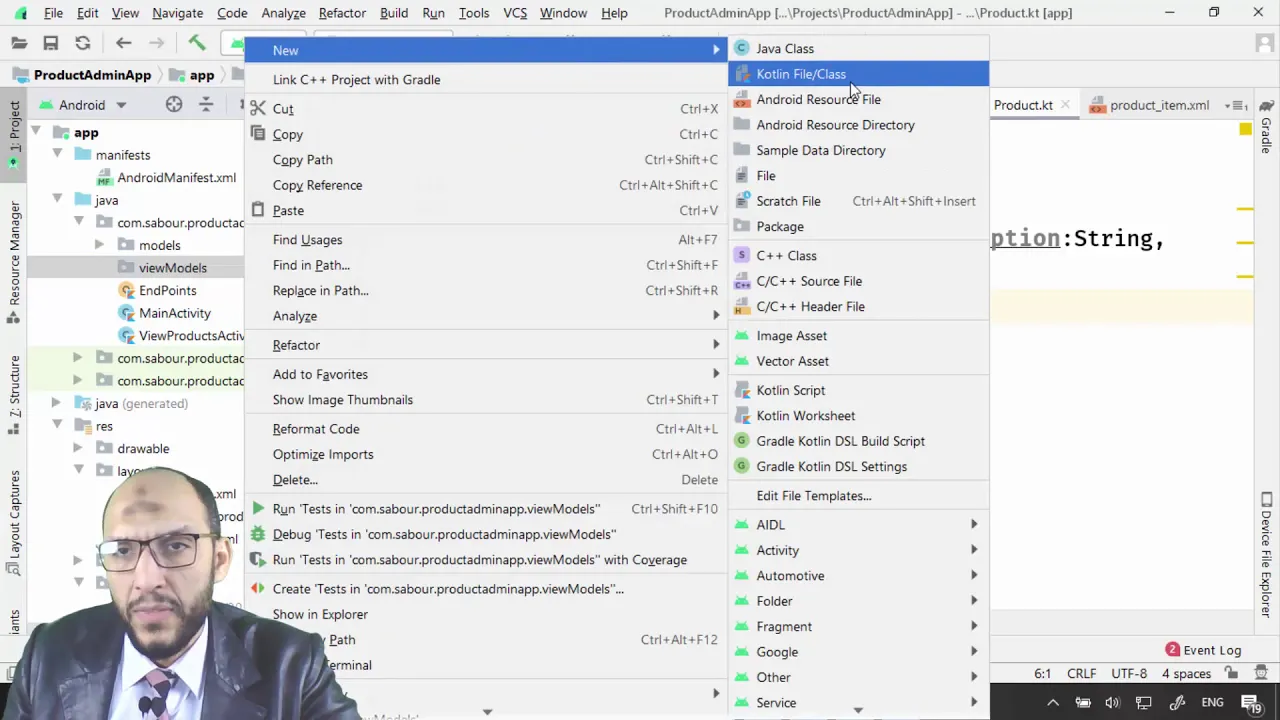The height and width of the screenshot is (720, 1280).
Task: Click Edit File Templates... entry
Action: (x=858, y=496)
